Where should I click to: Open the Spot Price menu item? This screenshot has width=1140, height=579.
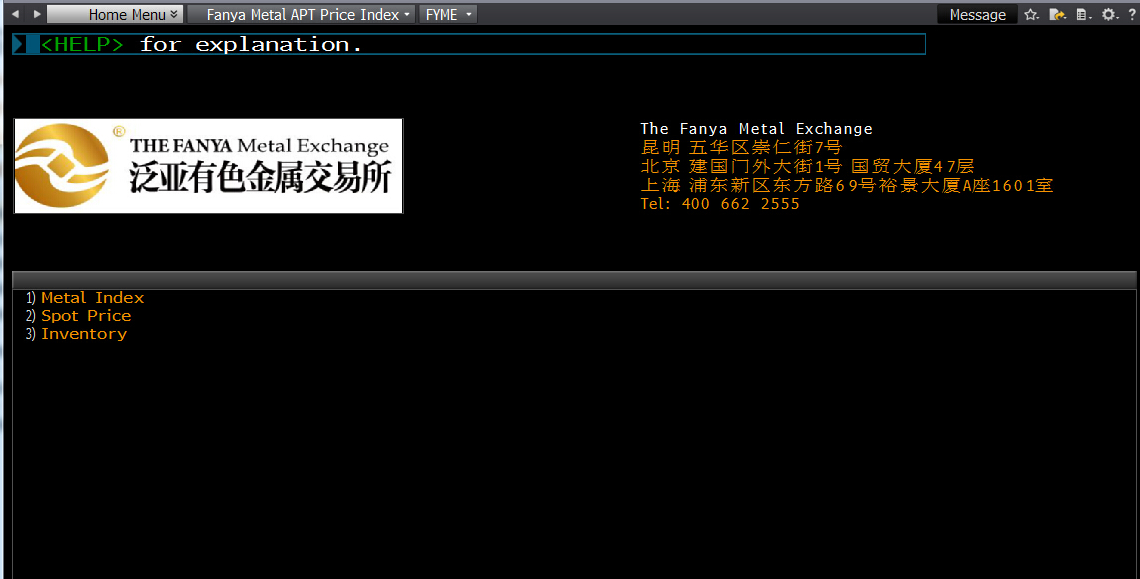tap(86, 316)
